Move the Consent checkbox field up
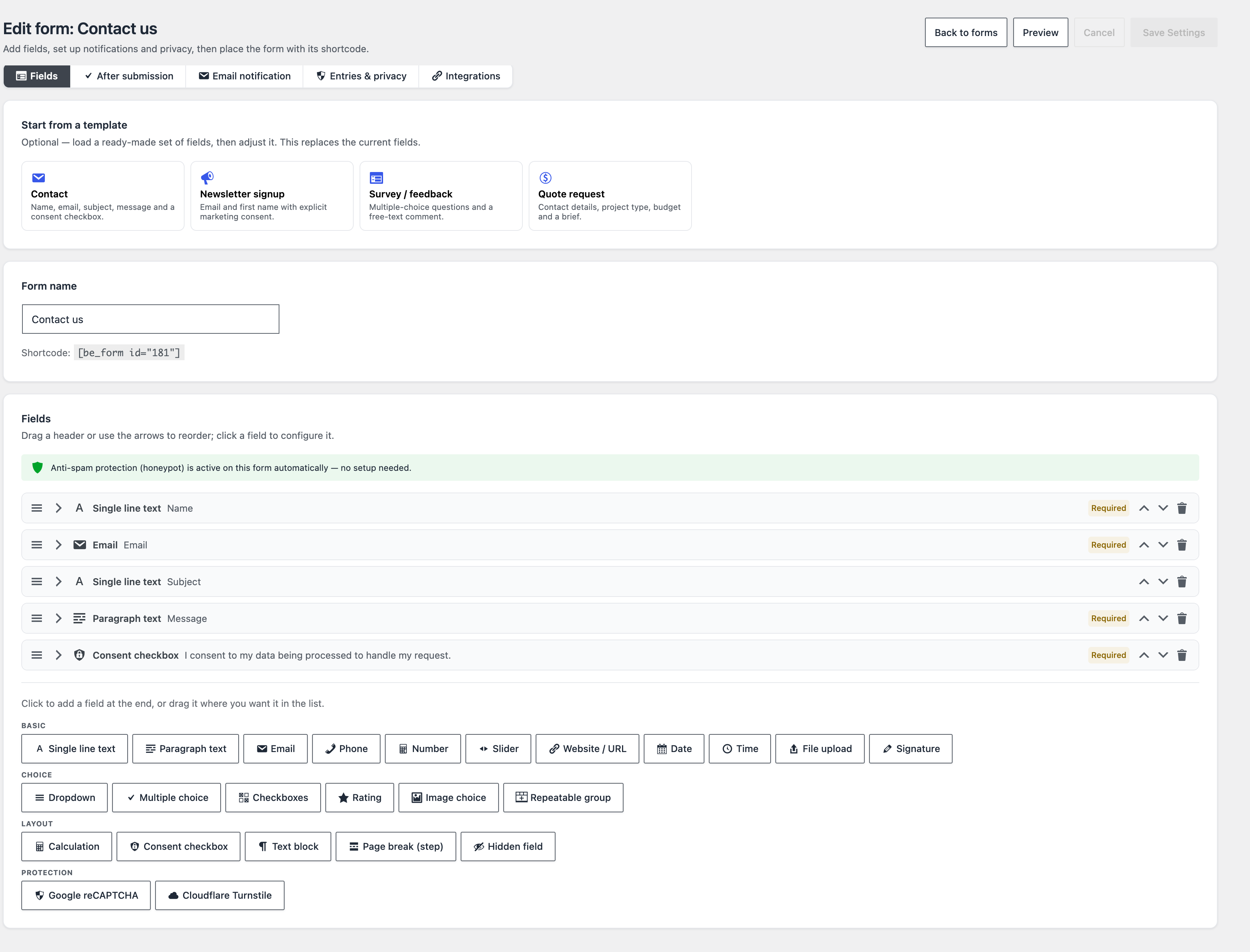The image size is (1250, 952). [1144, 656]
